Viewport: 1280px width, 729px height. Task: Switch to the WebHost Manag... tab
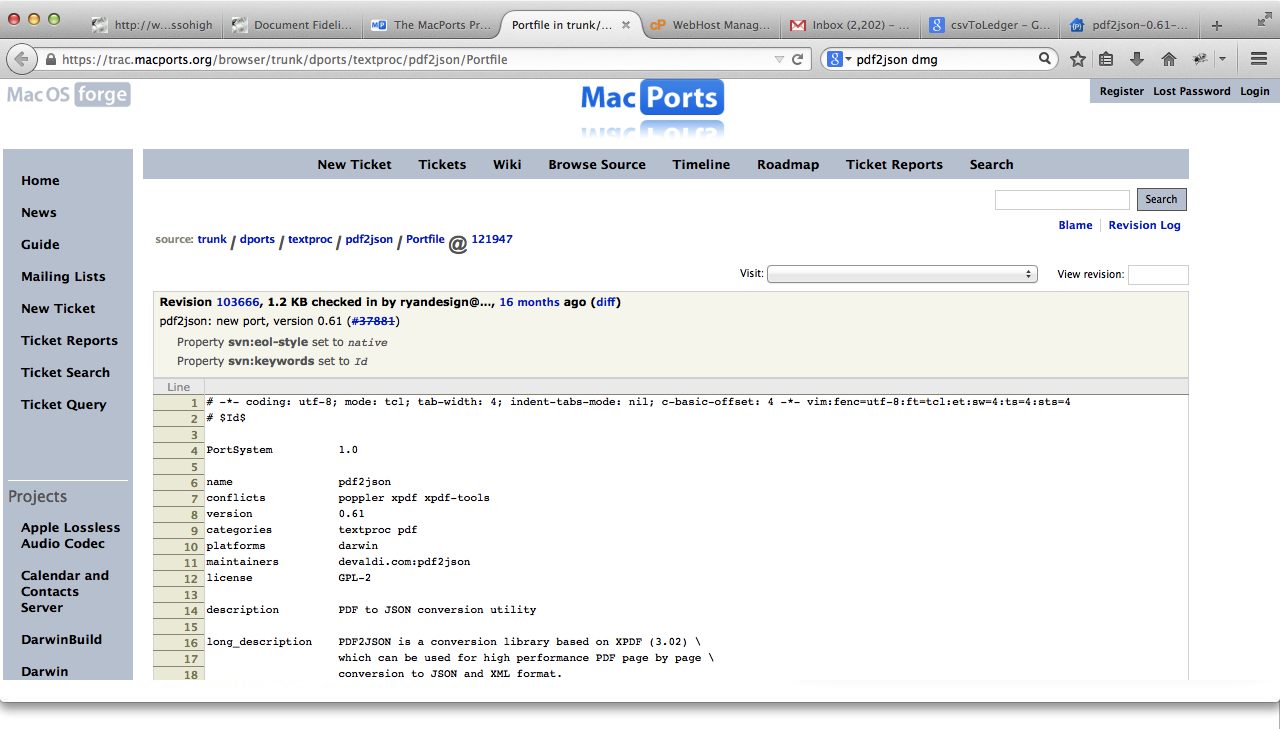click(711, 26)
